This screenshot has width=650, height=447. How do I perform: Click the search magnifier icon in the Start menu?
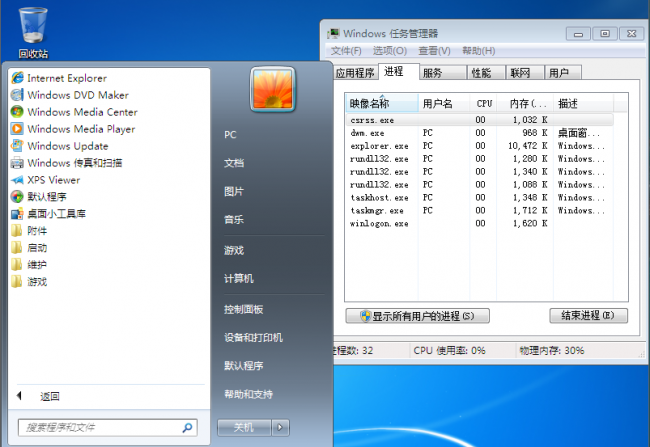[187, 428]
